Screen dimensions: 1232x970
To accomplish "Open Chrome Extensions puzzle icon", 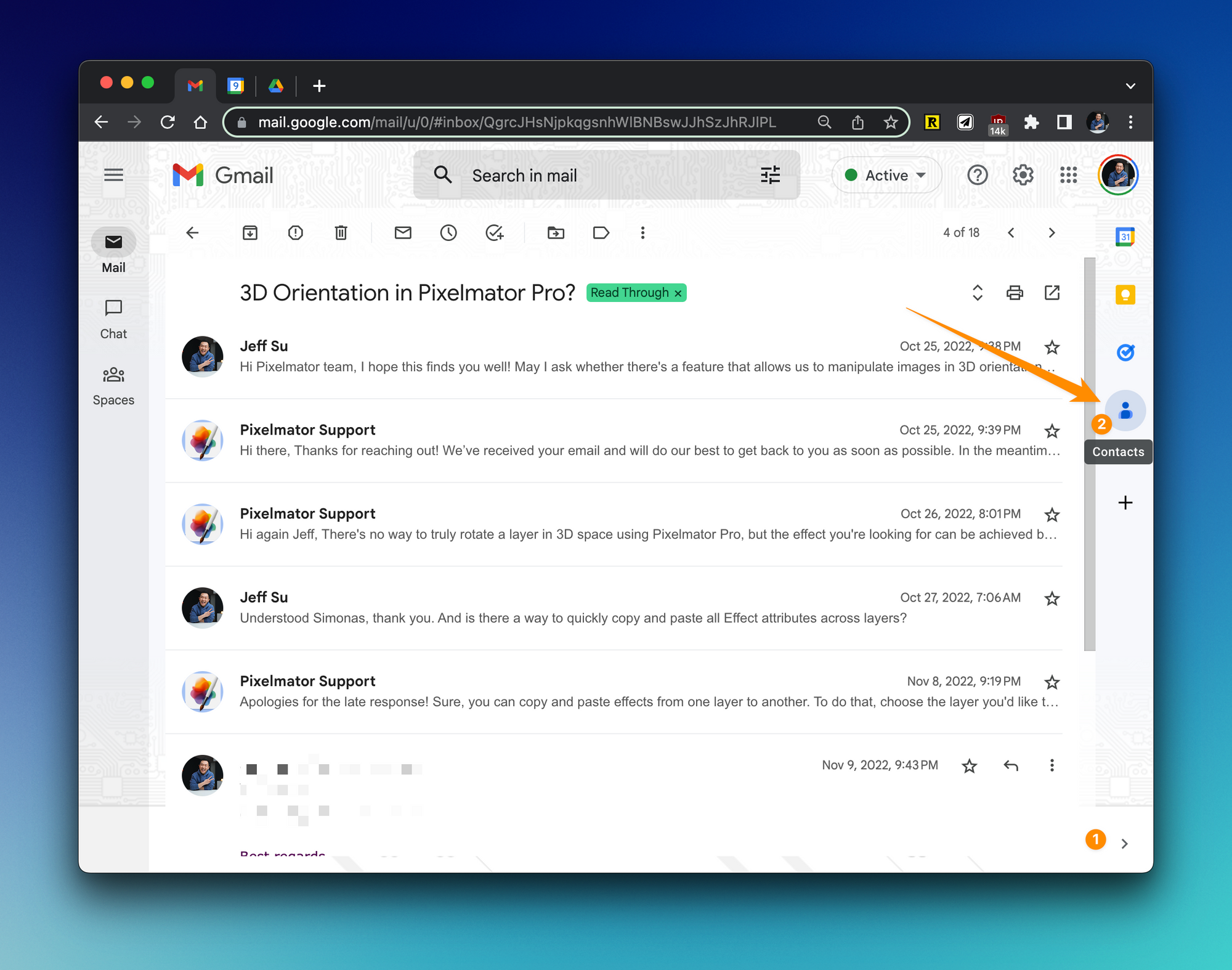I will click(x=1031, y=122).
